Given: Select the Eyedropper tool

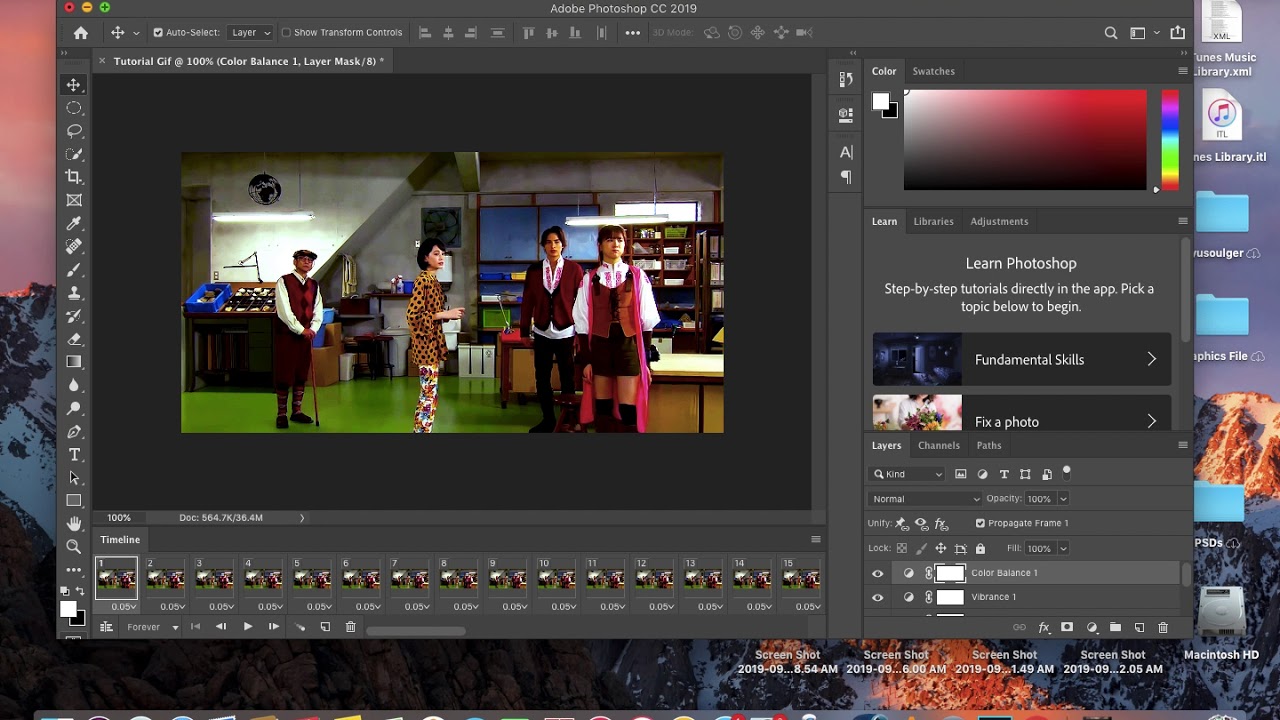Looking at the screenshot, I should click(x=74, y=224).
